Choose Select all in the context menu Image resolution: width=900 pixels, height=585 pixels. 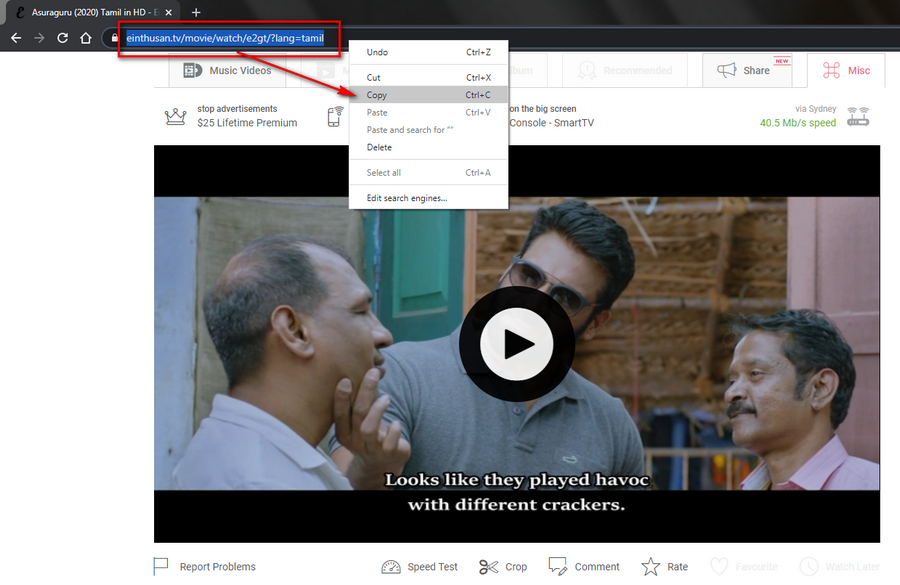pos(428,173)
